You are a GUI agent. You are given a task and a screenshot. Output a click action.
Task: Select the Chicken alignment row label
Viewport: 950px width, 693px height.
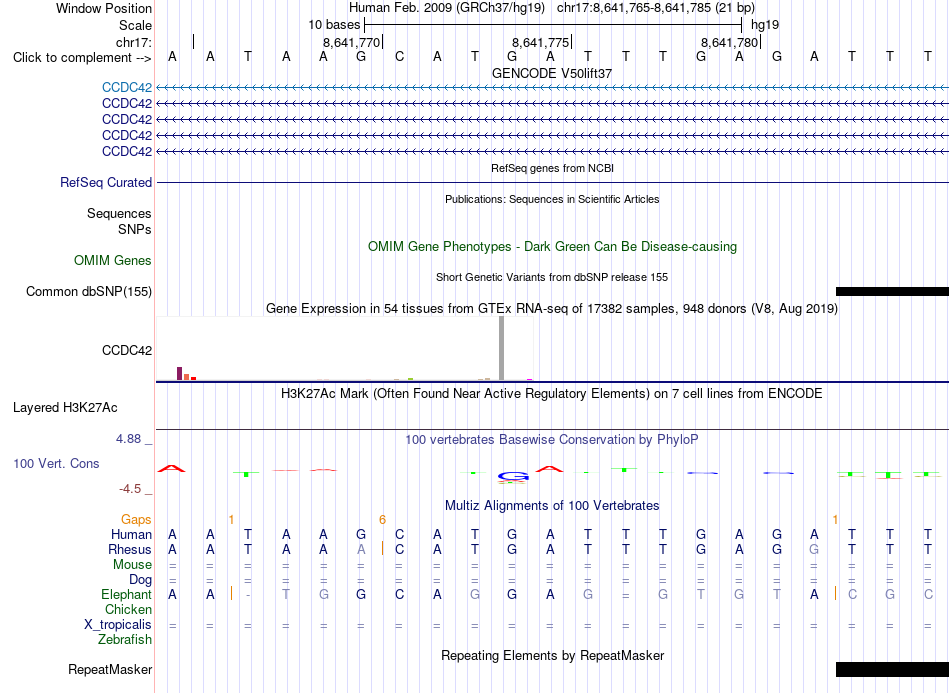(128, 609)
